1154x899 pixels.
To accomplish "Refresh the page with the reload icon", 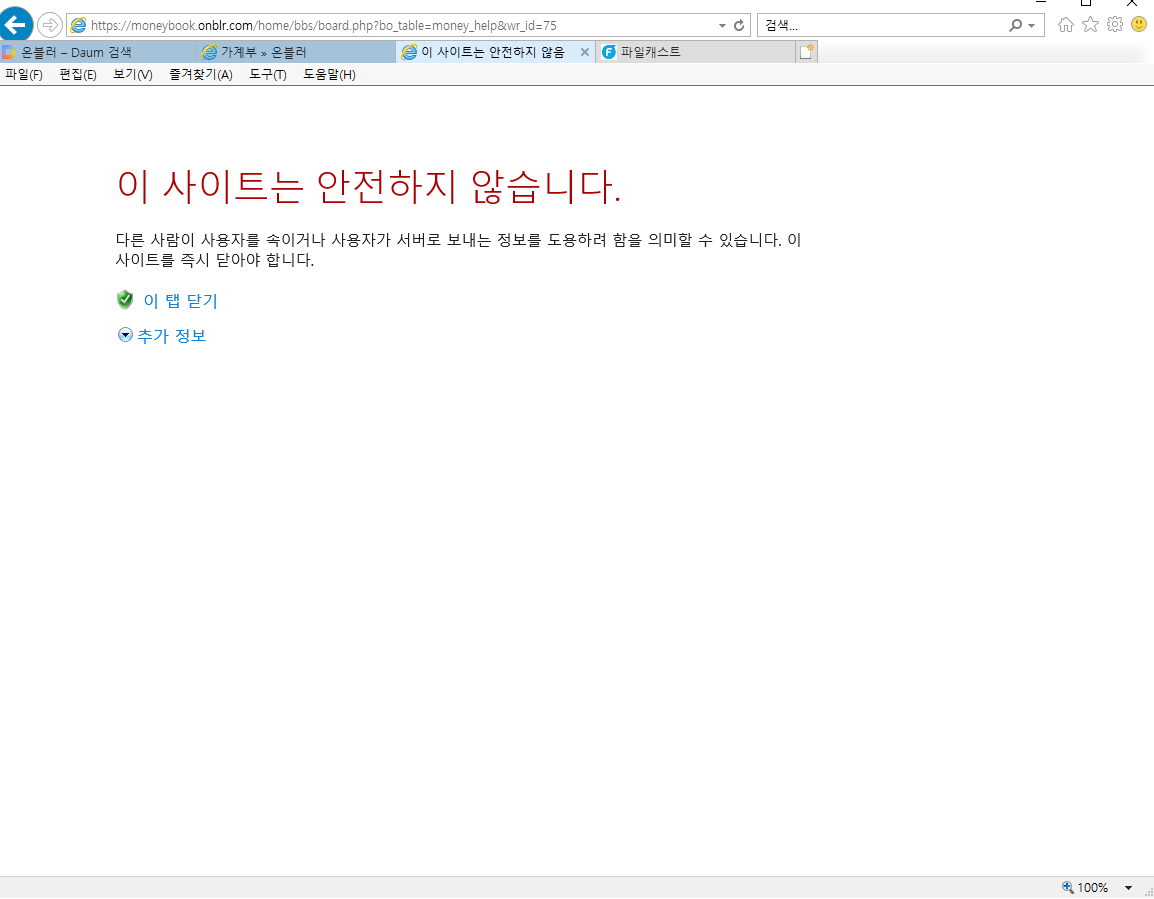I will point(739,25).
